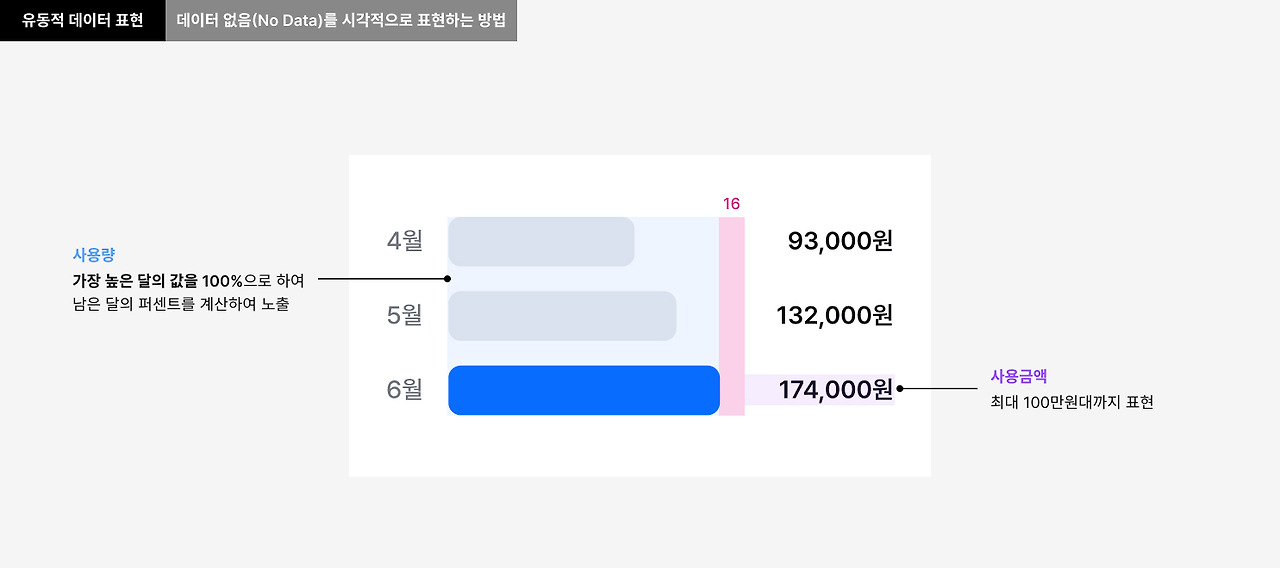Click the gray 5월 usage bar
1280x568 pixels.
(562, 316)
